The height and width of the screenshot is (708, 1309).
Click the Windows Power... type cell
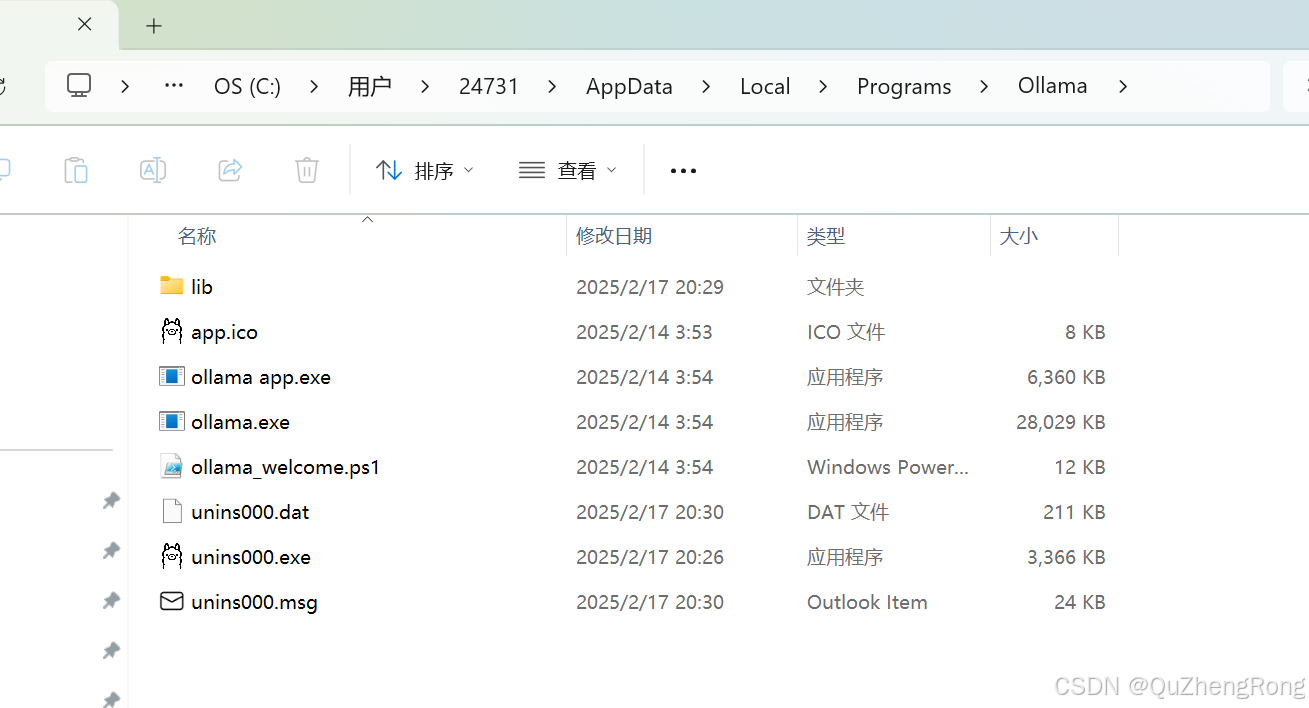(x=888, y=467)
